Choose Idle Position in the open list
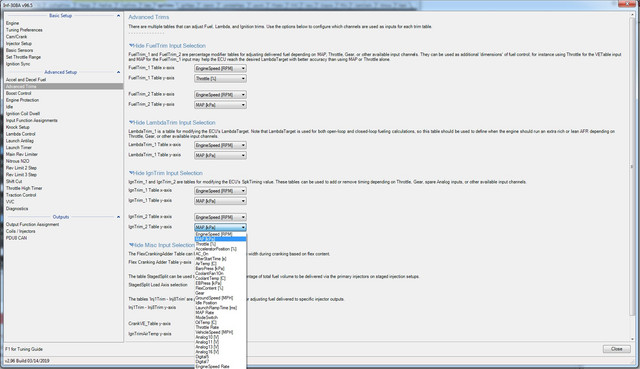This screenshot has width=640, height=369. point(220,303)
